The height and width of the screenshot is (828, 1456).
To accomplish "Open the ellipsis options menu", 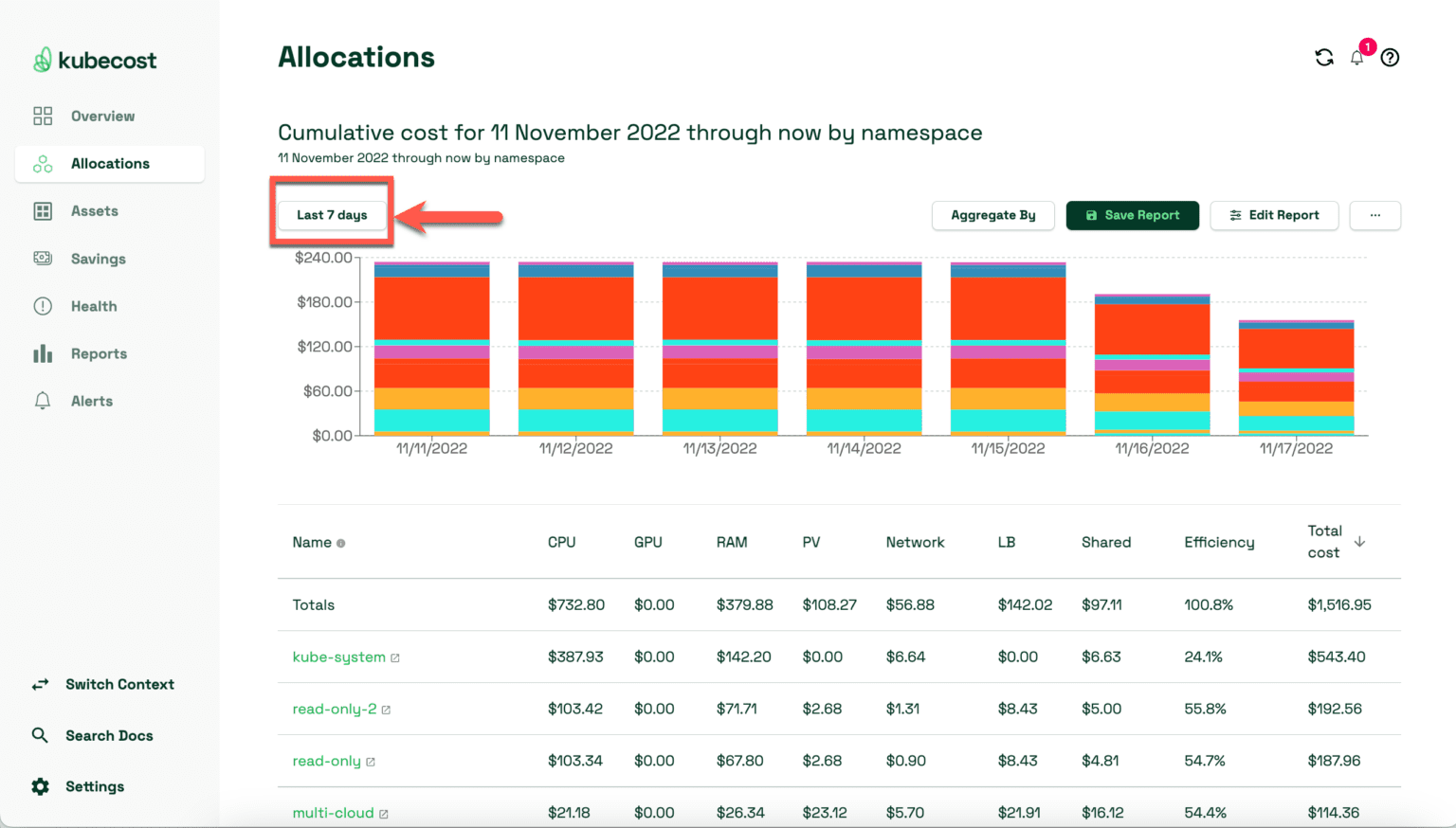I will click(1374, 215).
